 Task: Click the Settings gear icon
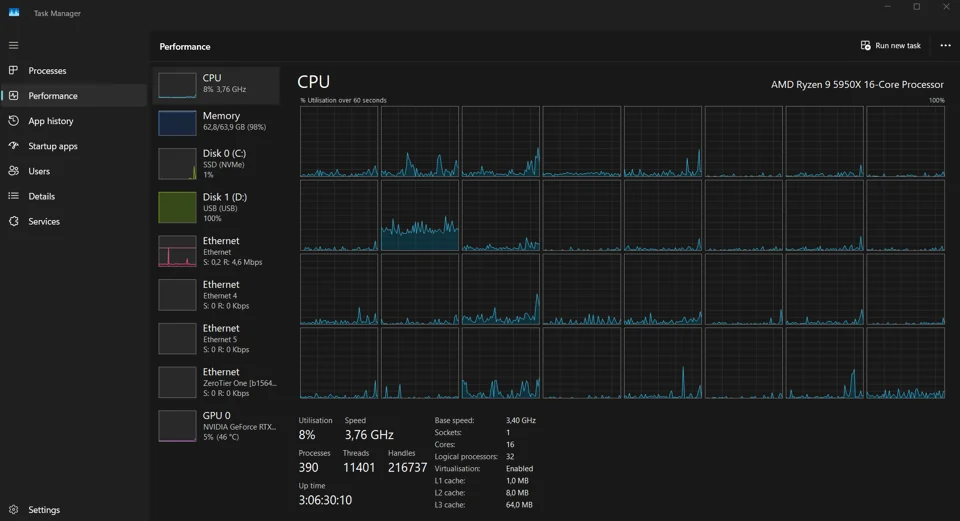pos(13,509)
